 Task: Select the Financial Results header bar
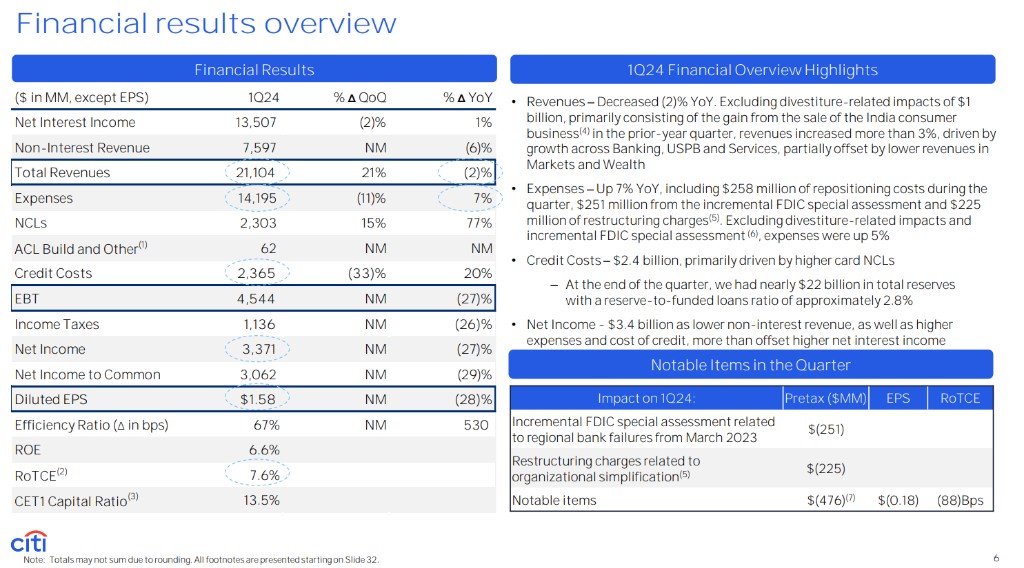(x=254, y=69)
